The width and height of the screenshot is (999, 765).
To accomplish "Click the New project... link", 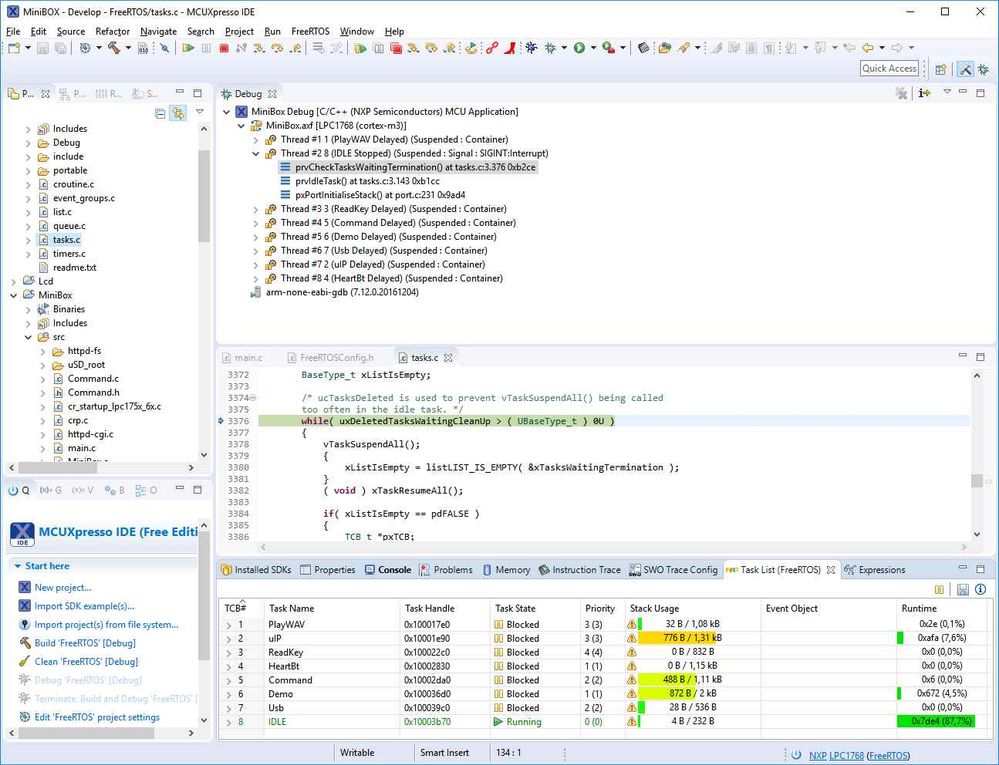I will pyautogui.click(x=62, y=588).
